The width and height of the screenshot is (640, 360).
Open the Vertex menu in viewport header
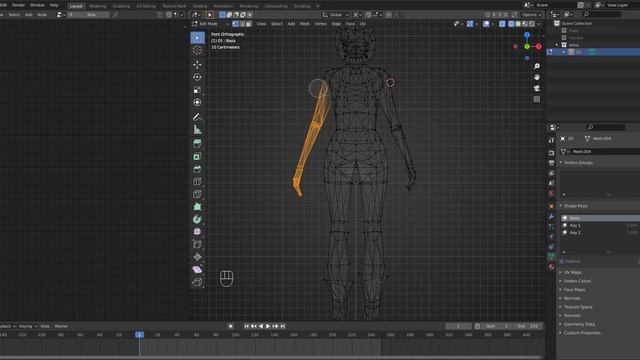pyautogui.click(x=320, y=24)
